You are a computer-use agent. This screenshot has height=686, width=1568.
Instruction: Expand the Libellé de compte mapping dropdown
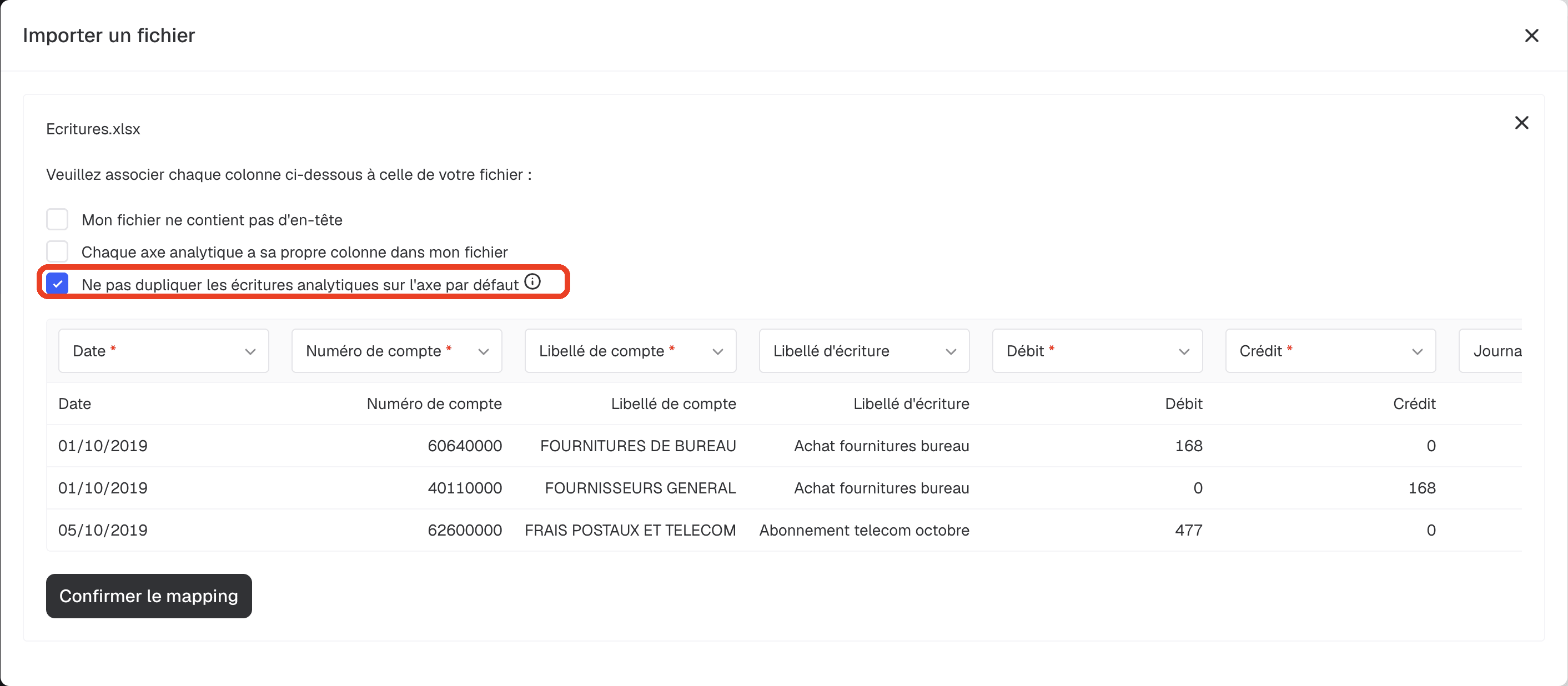631,351
